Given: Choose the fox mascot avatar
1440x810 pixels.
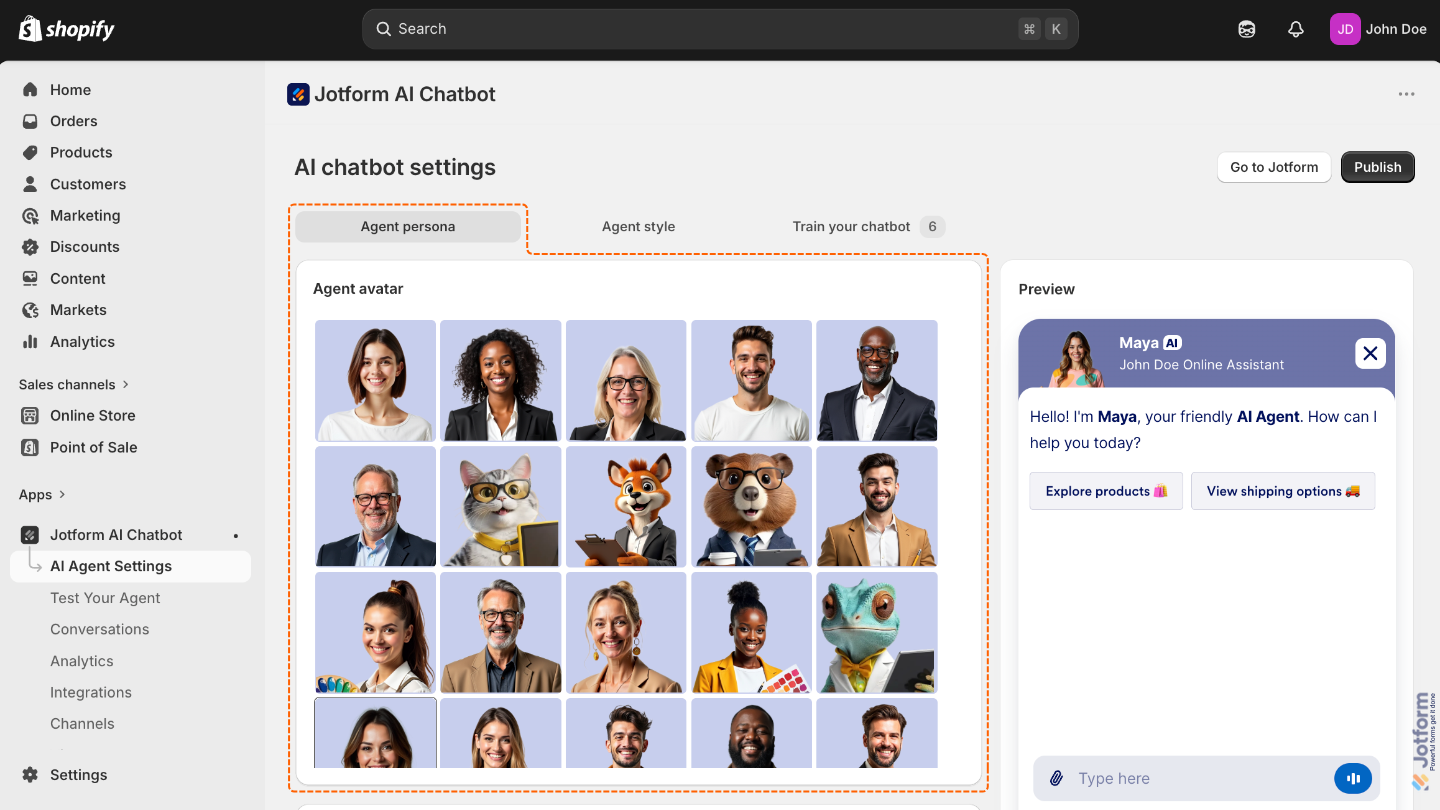Looking at the screenshot, I should tap(625, 506).
